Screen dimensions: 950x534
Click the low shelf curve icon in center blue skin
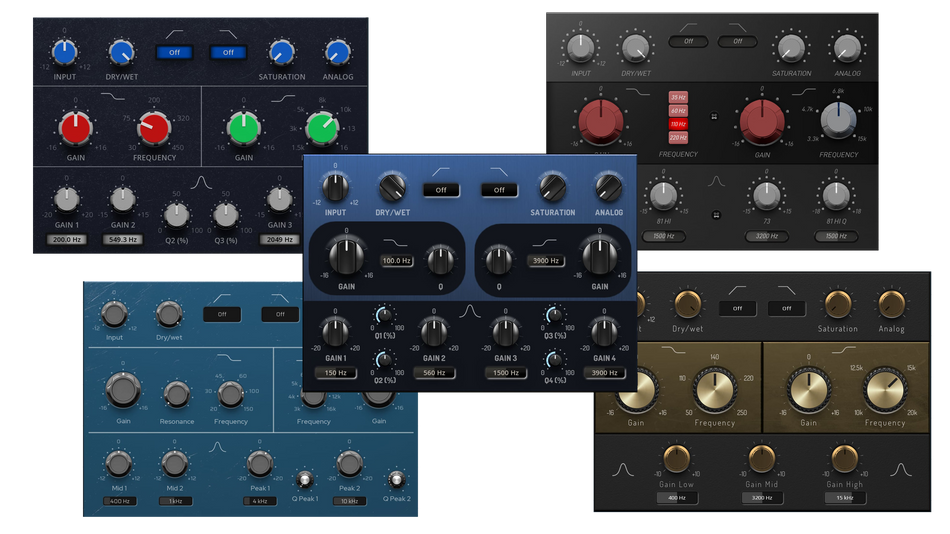coord(396,242)
